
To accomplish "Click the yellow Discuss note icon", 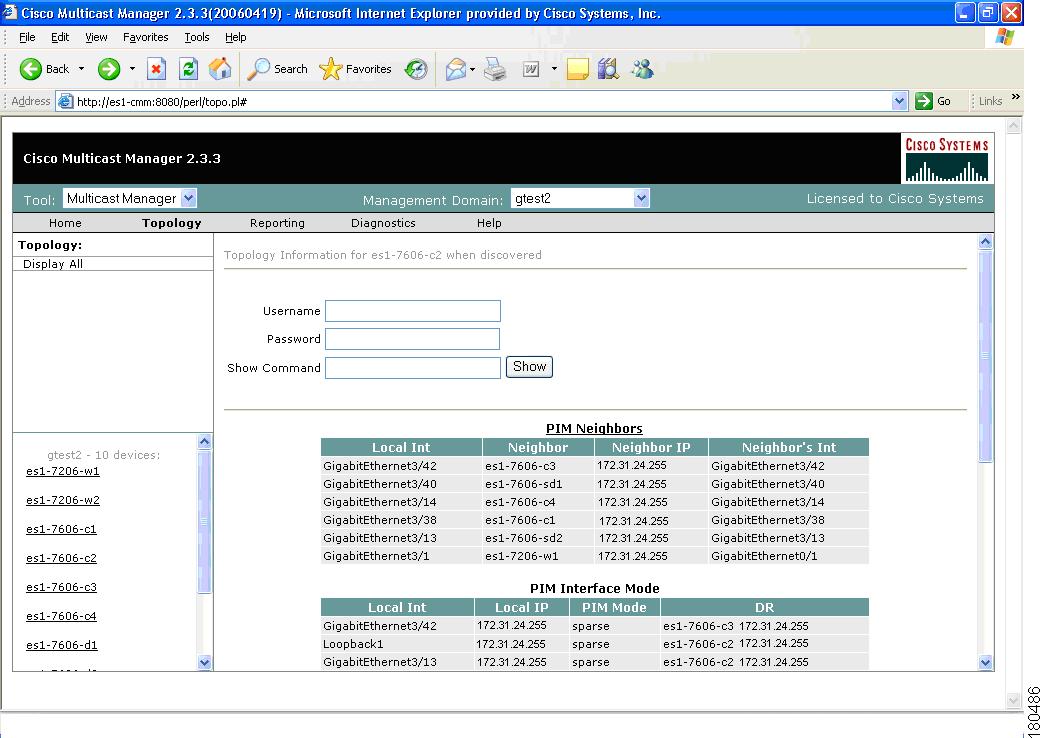I will point(577,69).
